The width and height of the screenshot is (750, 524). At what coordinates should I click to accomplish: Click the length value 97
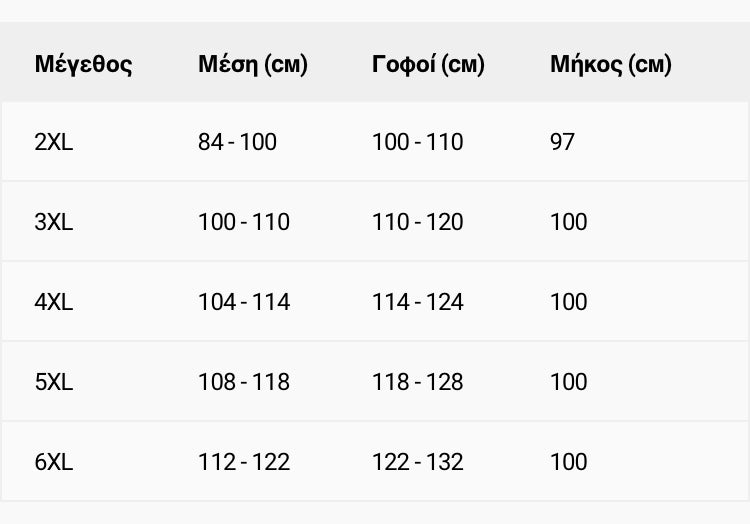point(562,142)
